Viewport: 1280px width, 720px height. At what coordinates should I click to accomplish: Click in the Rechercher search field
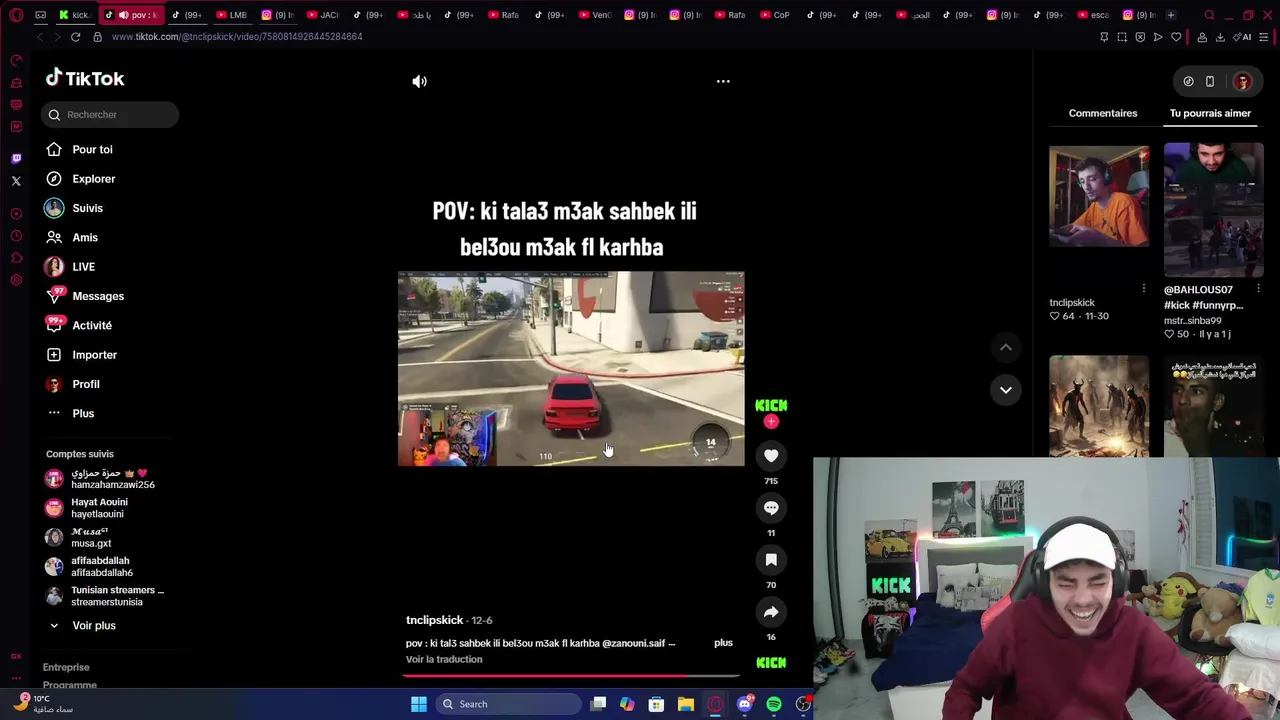click(x=110, y=115)
